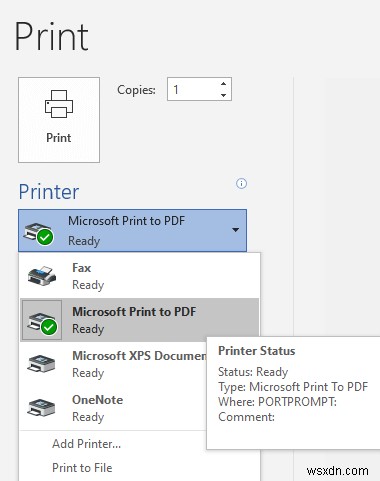380x481 pixels.
Task: Click 'Status: Ready' in the tooltip
Action: tap(253, 372)
